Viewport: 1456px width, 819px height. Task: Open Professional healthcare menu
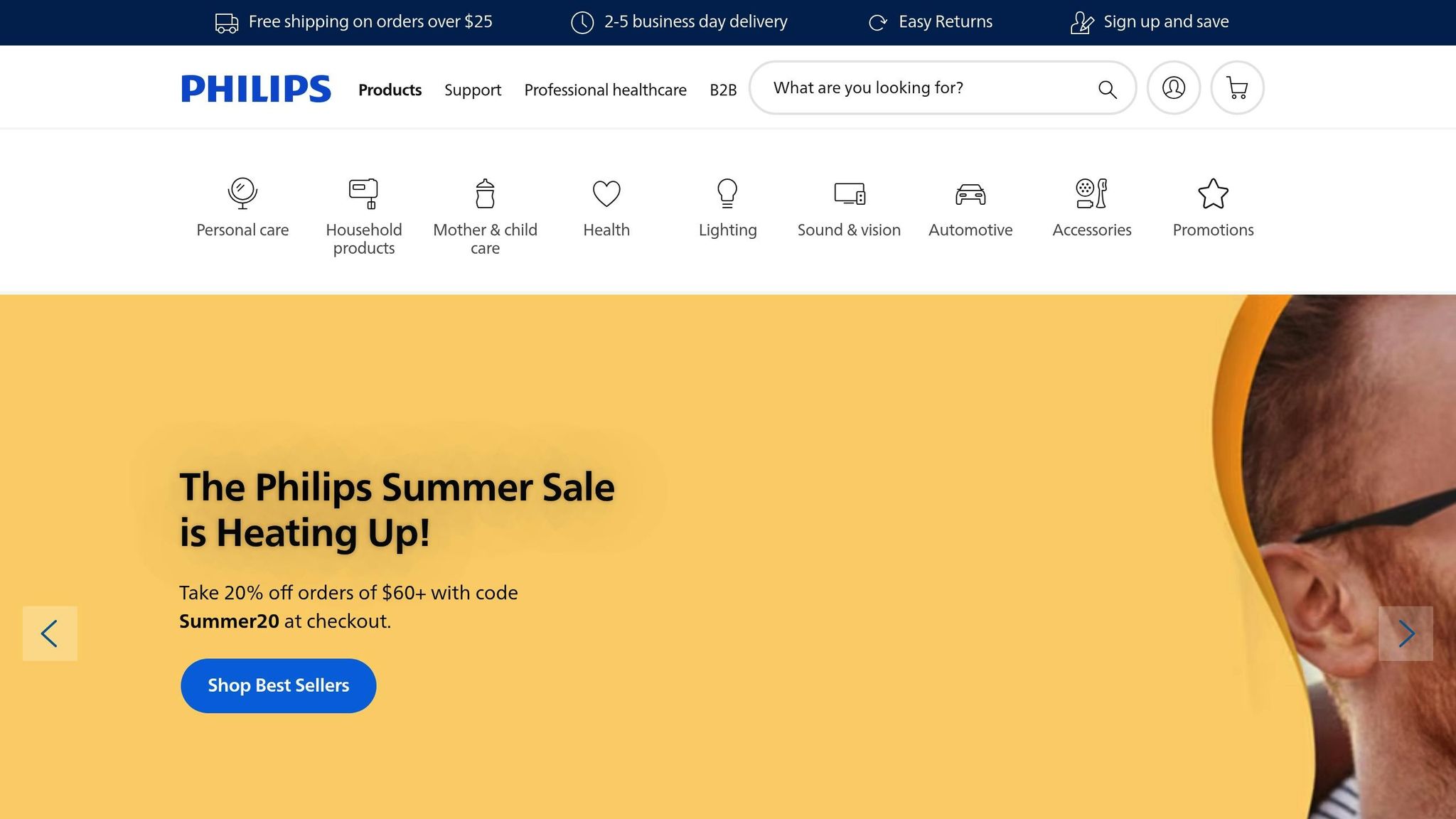[605, 90]
